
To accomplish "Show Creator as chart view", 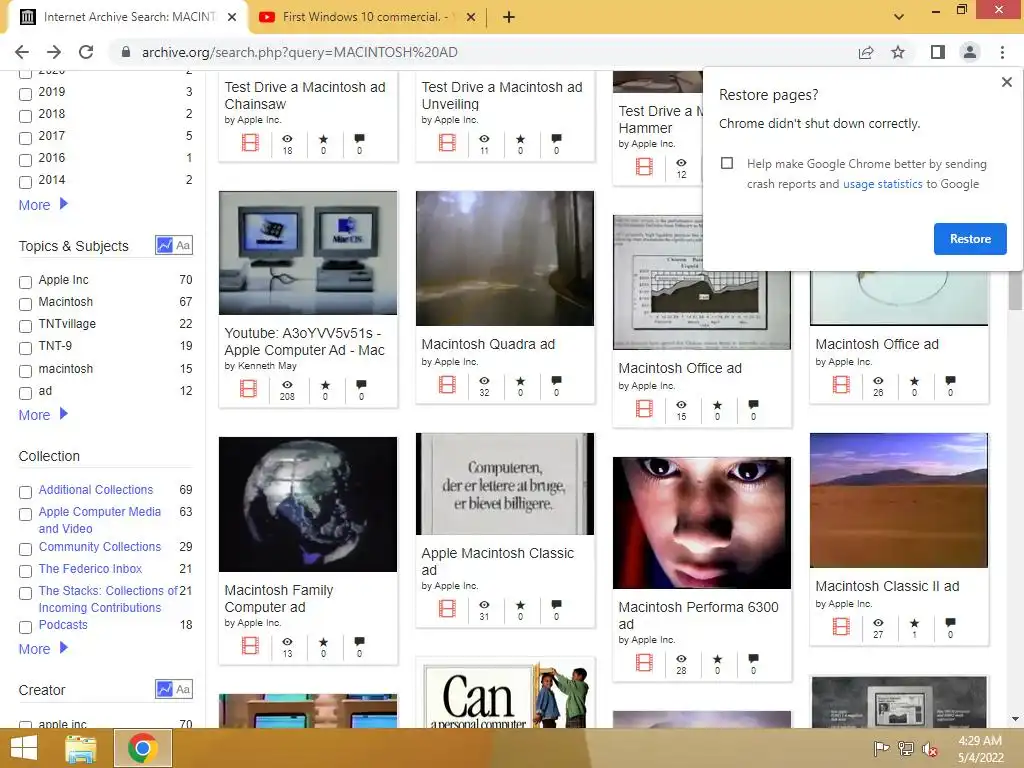I will pyautogui.click(x=165, y=689).
